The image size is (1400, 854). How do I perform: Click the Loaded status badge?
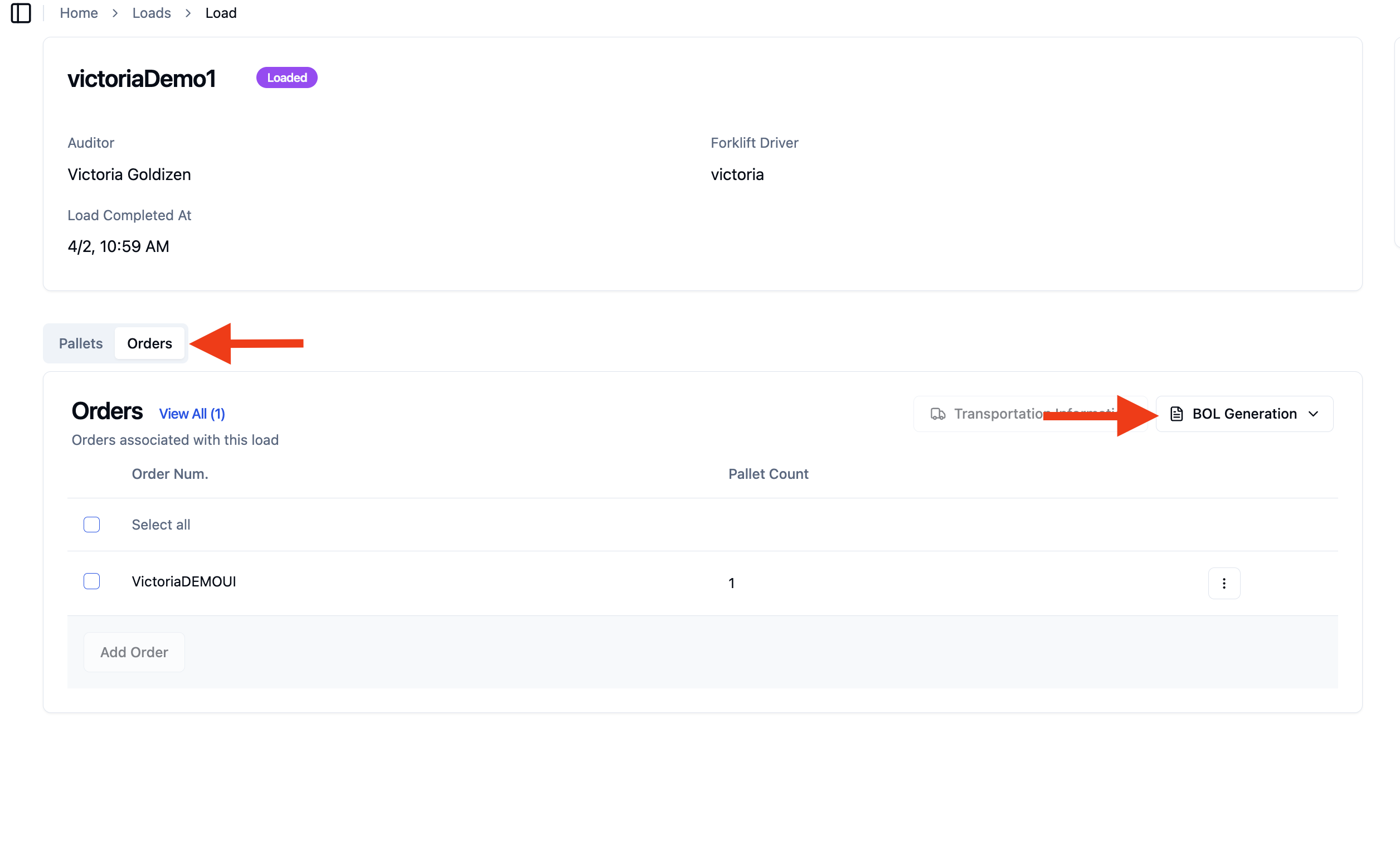pyautogui.click(x=287, y=78)
